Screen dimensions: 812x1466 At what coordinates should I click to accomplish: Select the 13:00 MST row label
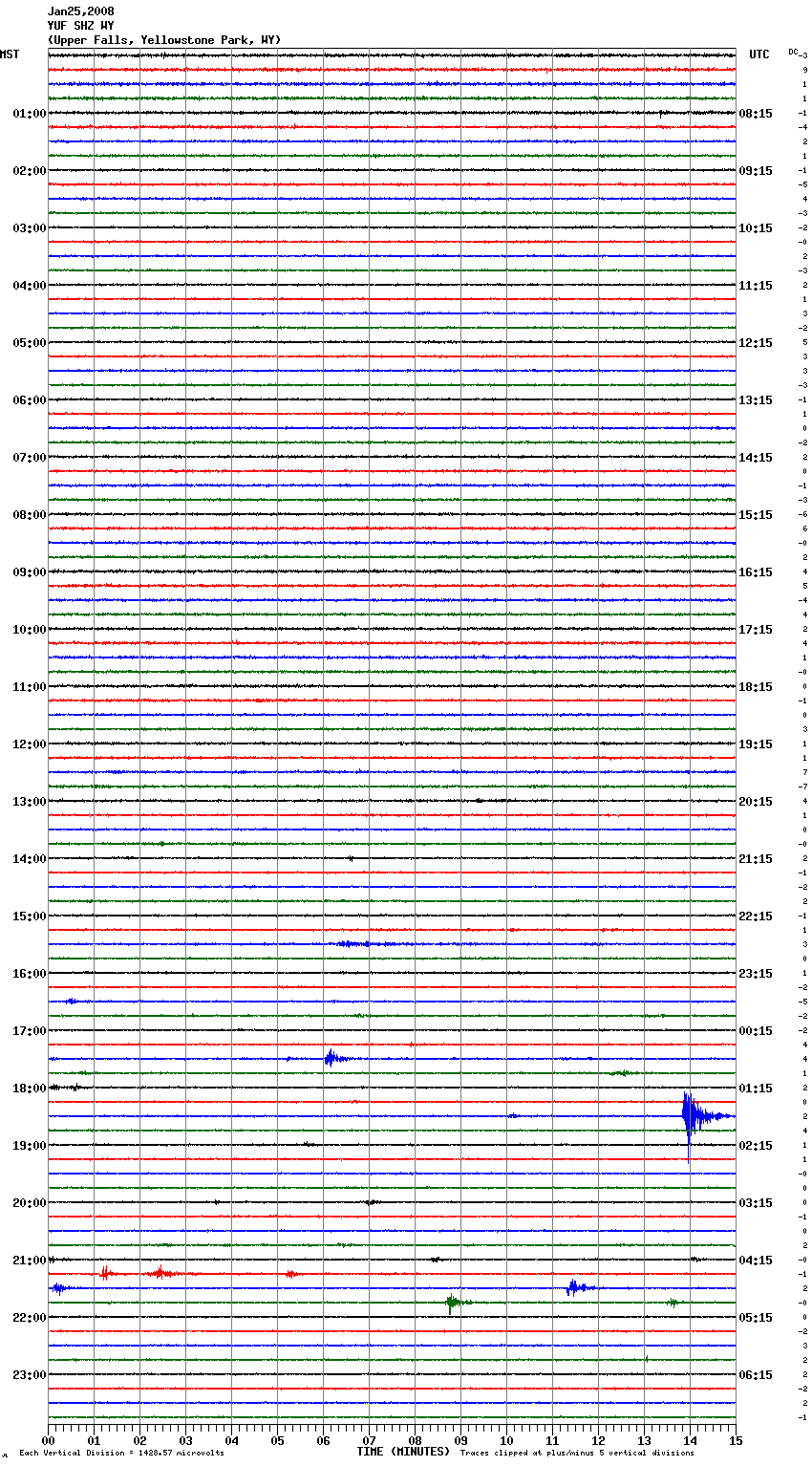(x=30, y=802)
